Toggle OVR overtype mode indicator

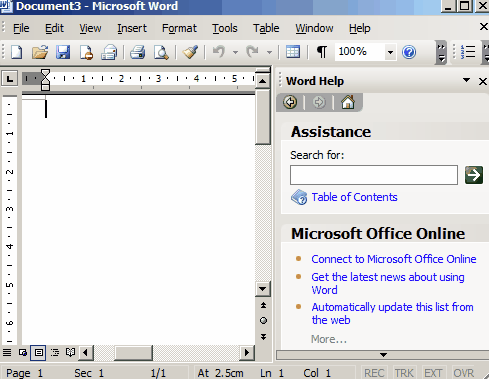[x=463, y=373]
